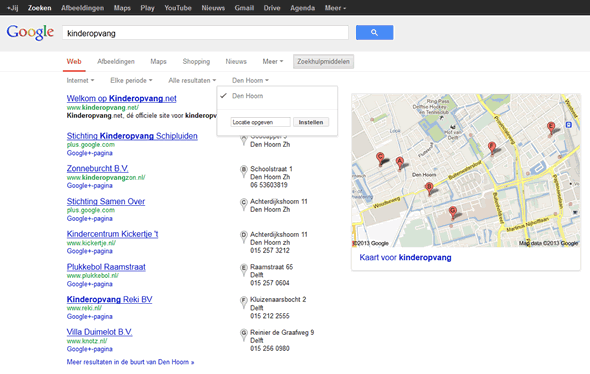Open Play from the top bar
Viewport: 590px width, 374px height.
[x=148, y=8]
